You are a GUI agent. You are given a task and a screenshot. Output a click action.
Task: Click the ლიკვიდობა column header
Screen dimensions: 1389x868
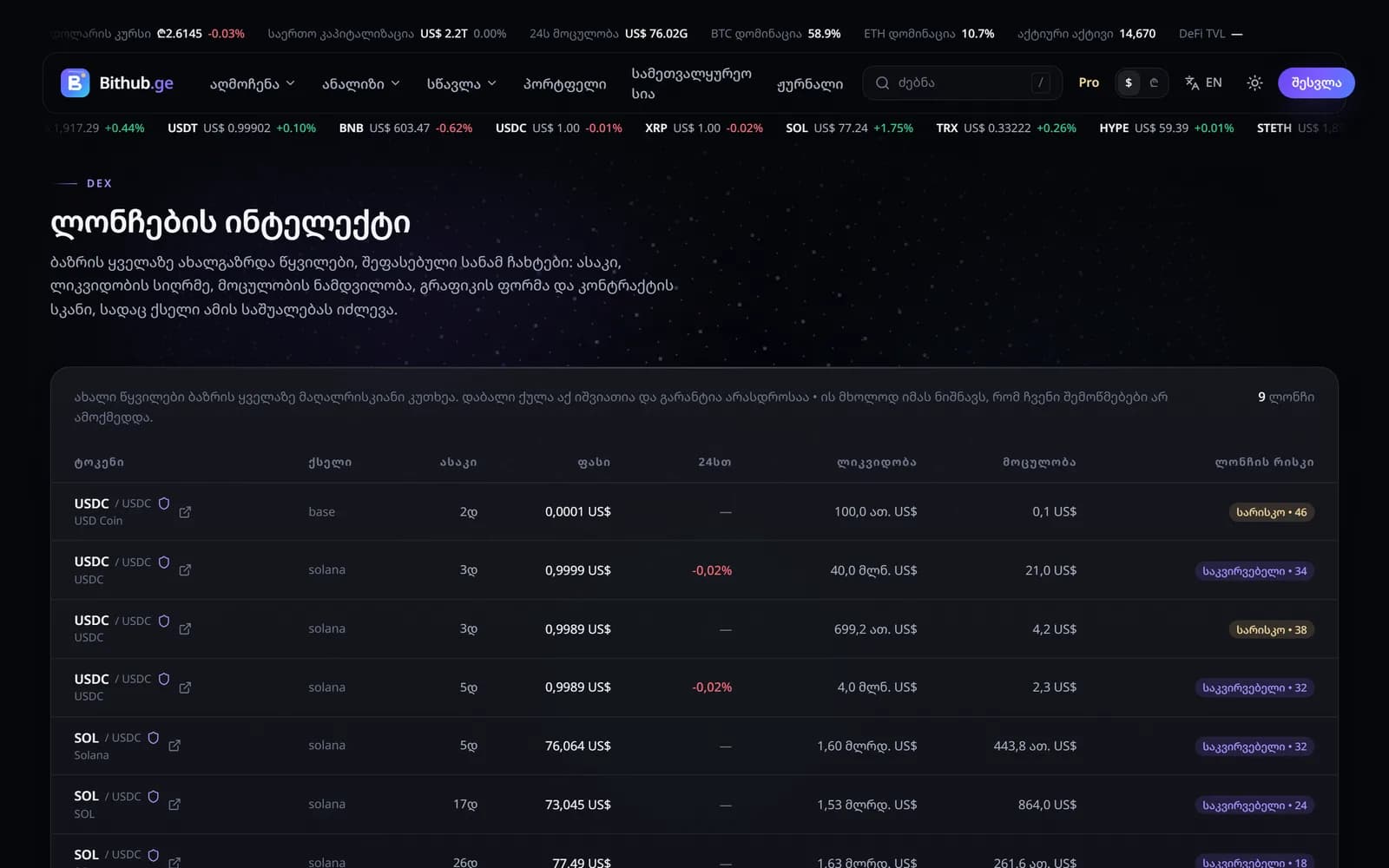tap(877, 462)
